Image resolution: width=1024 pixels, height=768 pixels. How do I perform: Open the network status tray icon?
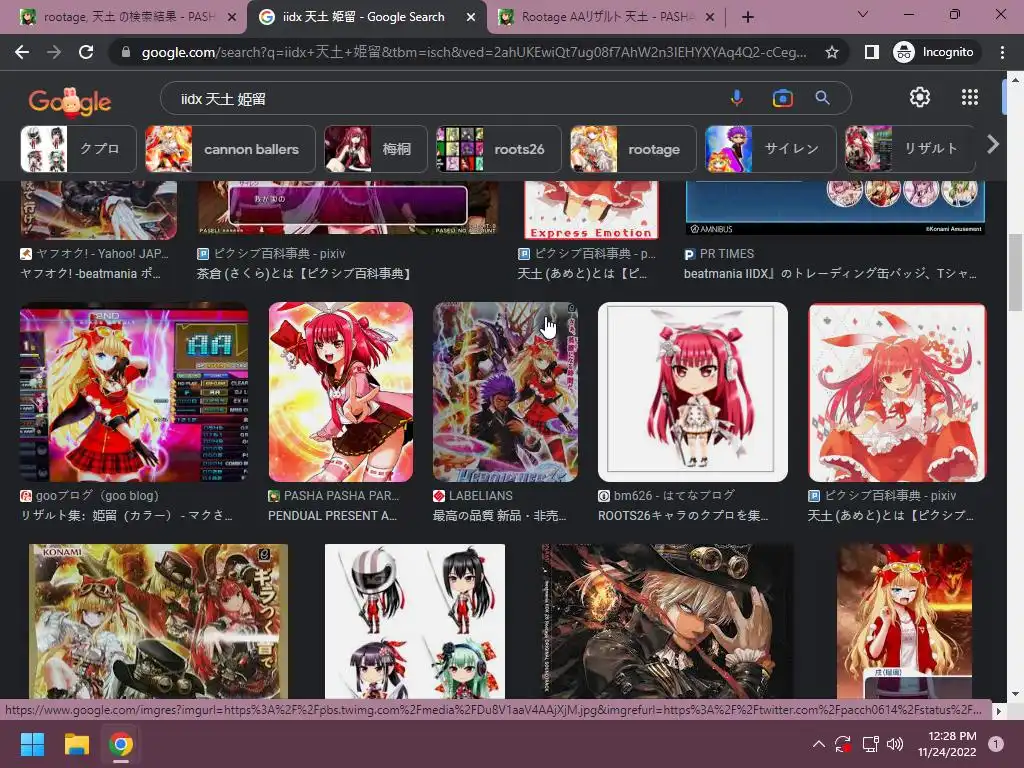pos(871,744)
